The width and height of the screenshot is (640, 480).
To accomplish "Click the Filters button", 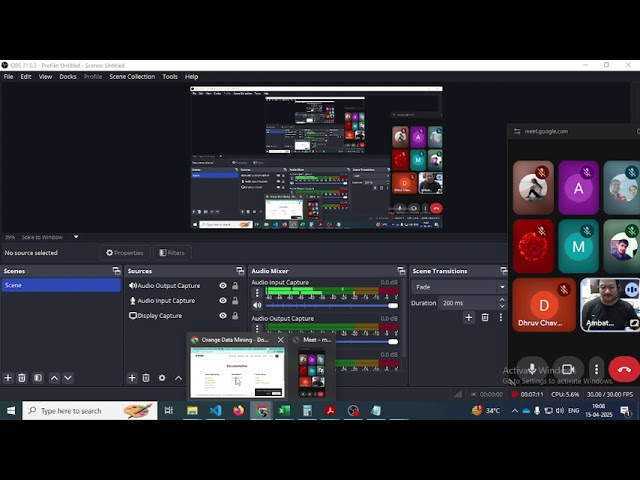I will coord(172,253).
